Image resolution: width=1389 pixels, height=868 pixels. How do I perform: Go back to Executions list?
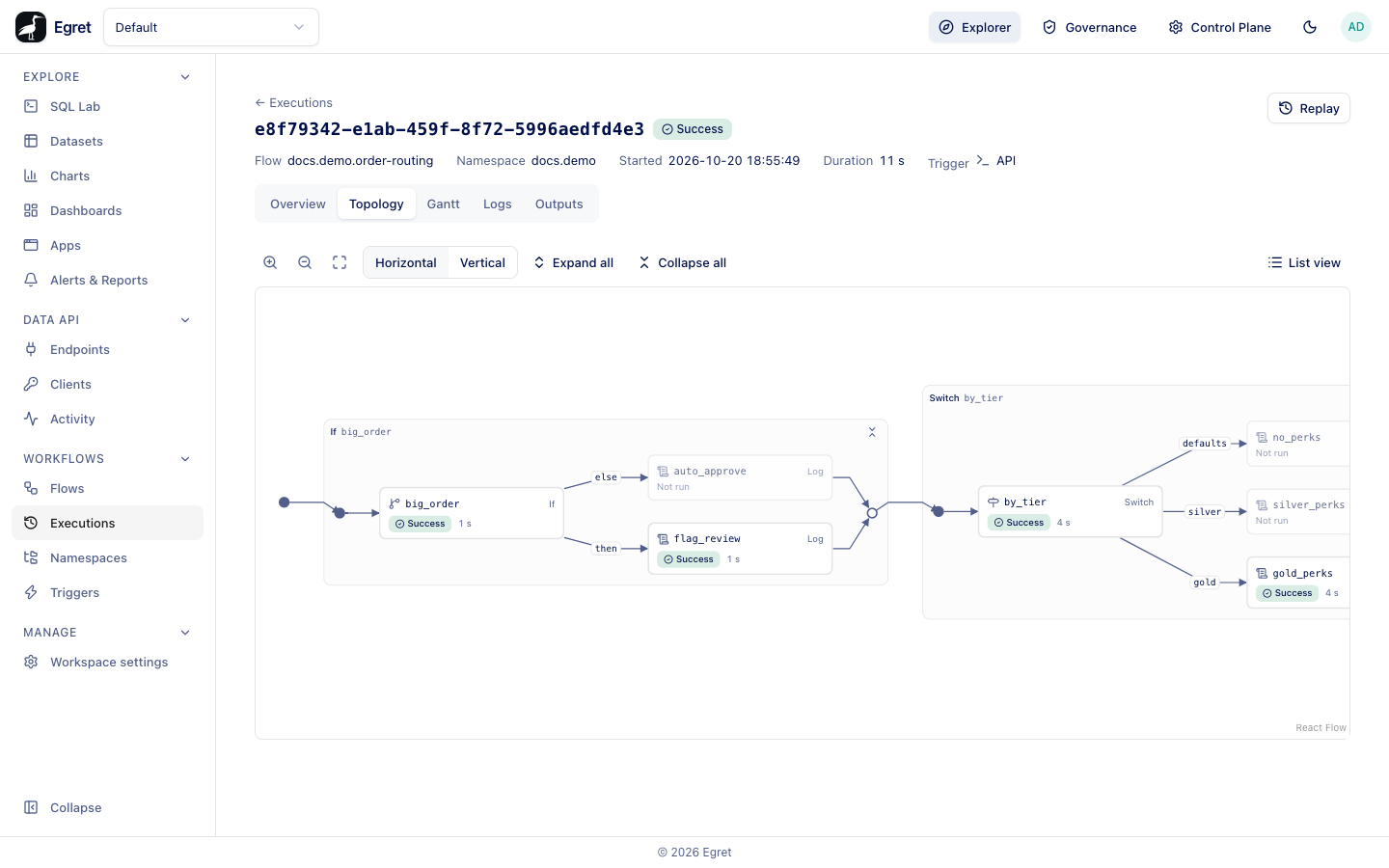click(x=293, y=102)
